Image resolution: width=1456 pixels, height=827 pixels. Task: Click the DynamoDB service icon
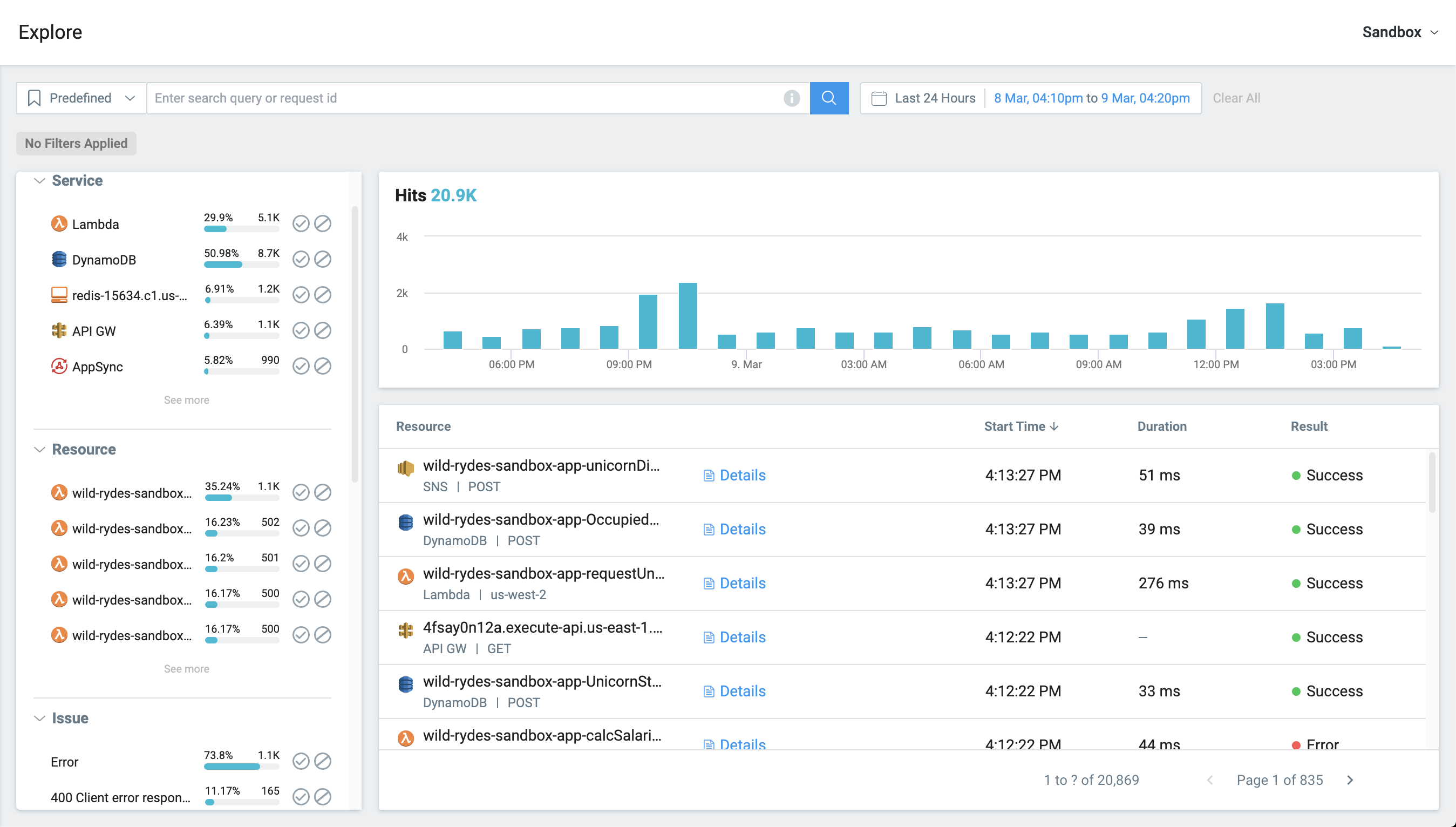pos(59,260)
